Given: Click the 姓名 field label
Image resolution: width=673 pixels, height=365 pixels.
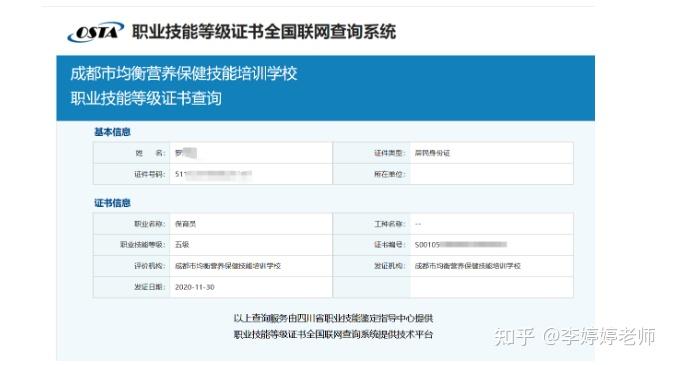Looking at the screenshot, I should tap(150, 153).
